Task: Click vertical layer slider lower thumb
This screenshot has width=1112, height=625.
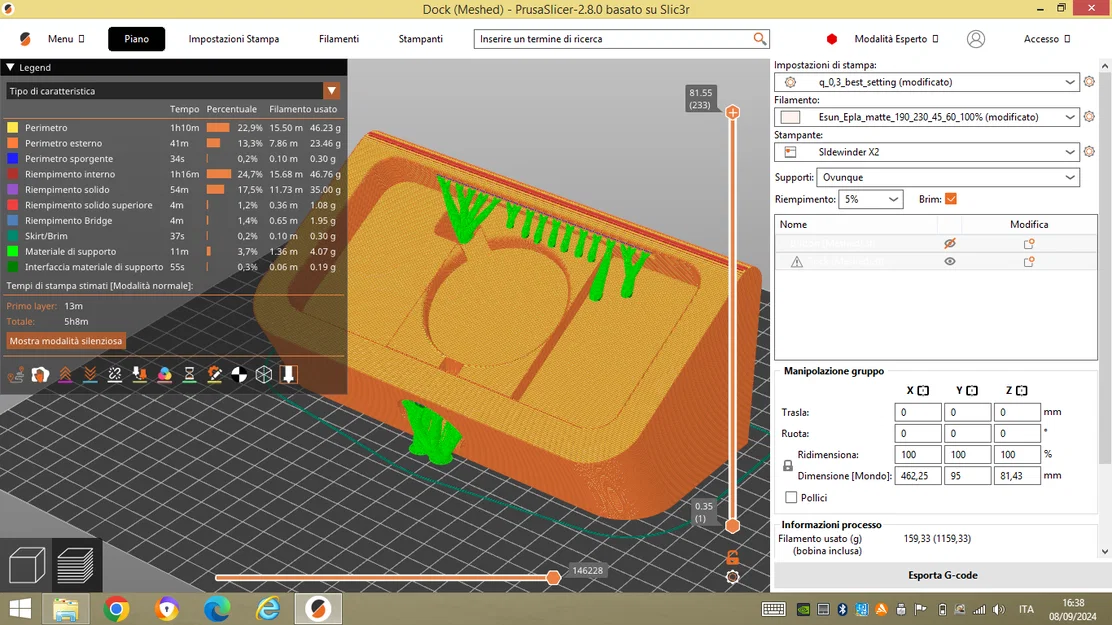Action: 733,526
